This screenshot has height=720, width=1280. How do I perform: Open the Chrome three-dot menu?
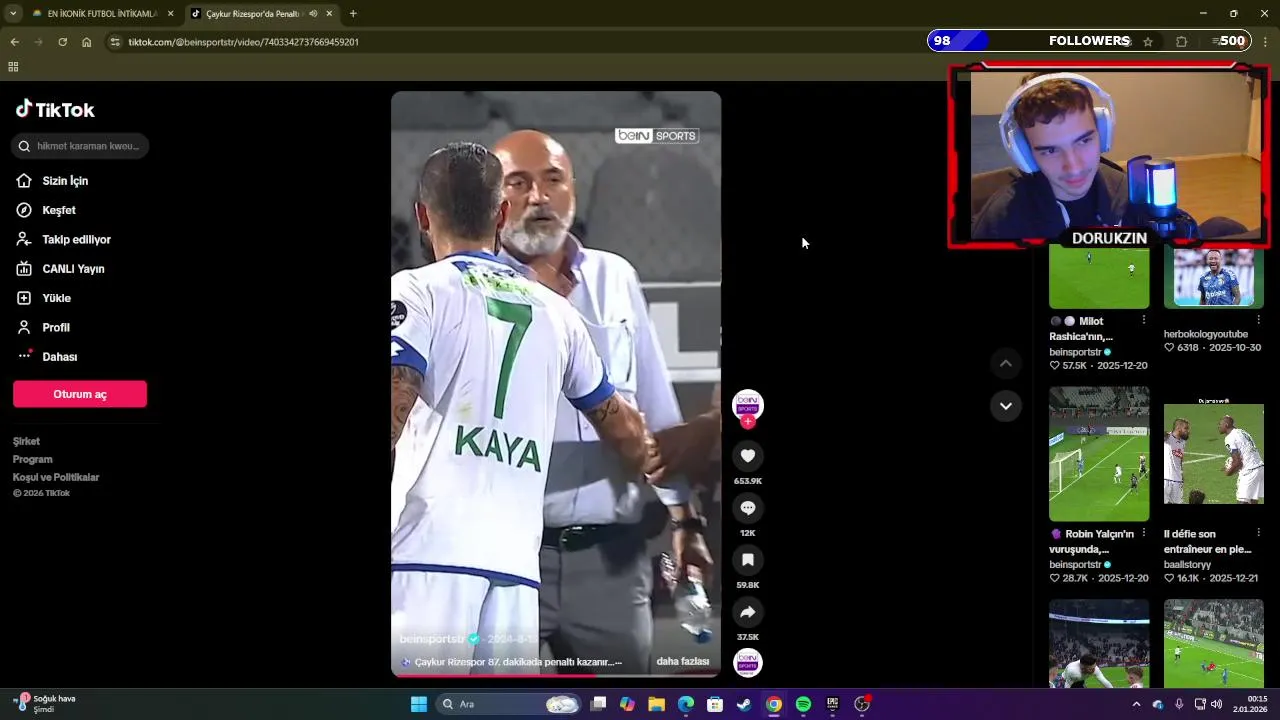(x=1265, y=42)
